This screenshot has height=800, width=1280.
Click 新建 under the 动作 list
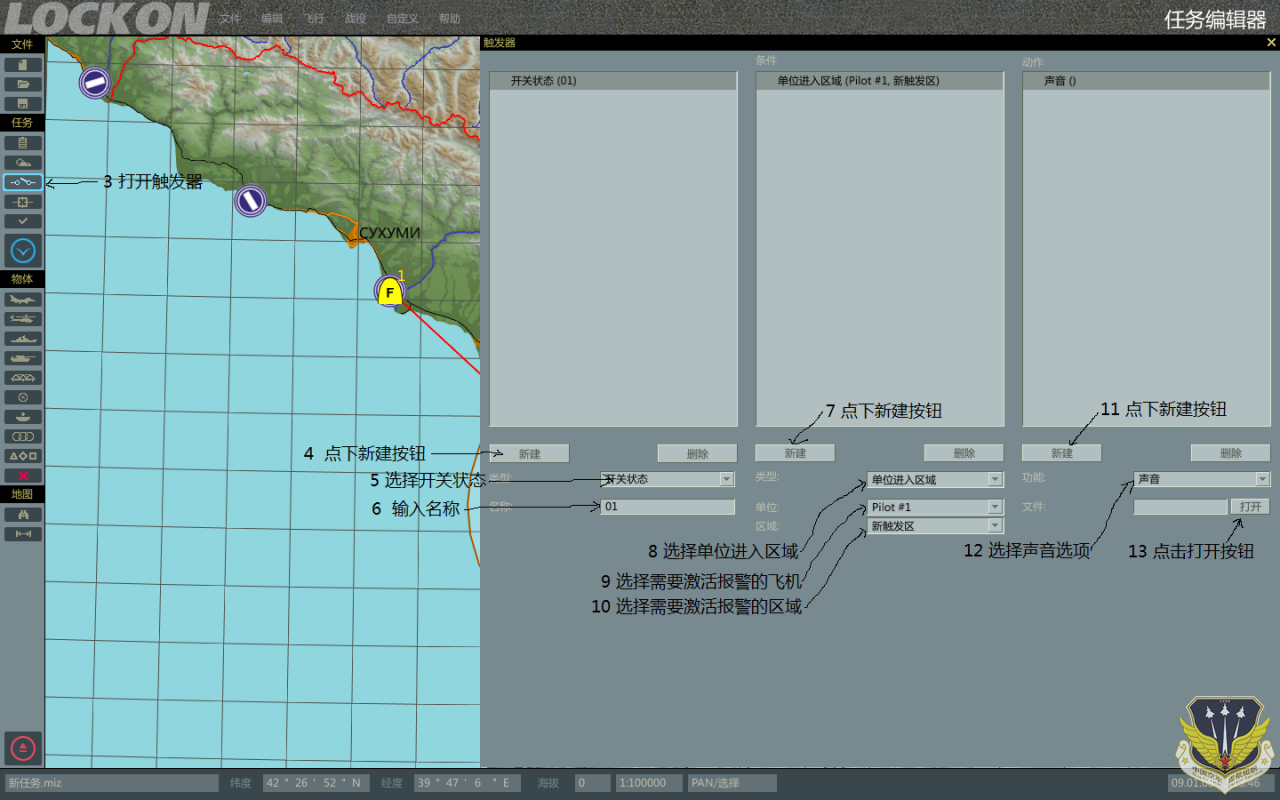pos(1062,454)
